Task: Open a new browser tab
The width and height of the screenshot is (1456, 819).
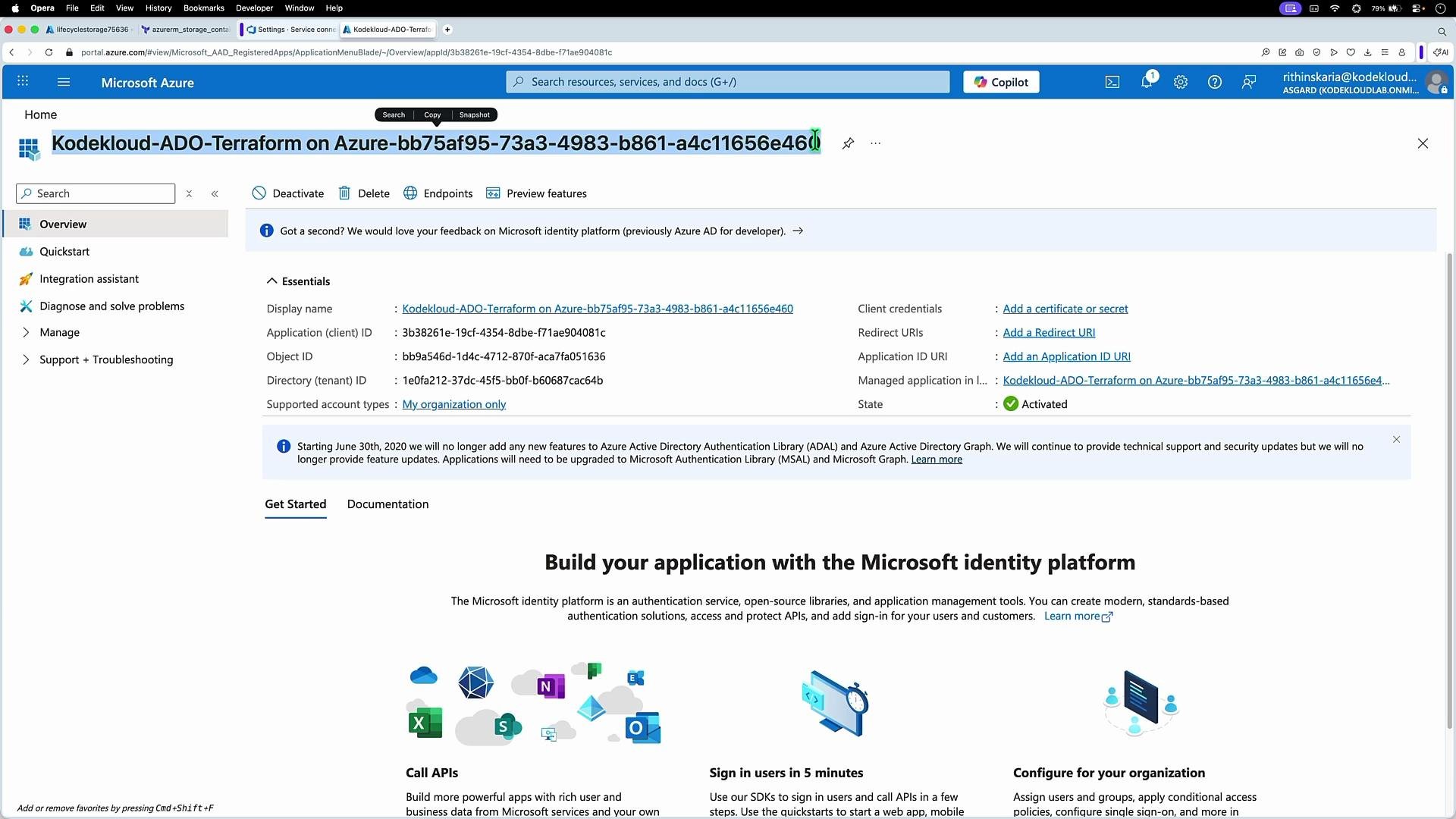Action: click(x=447, y=30)
